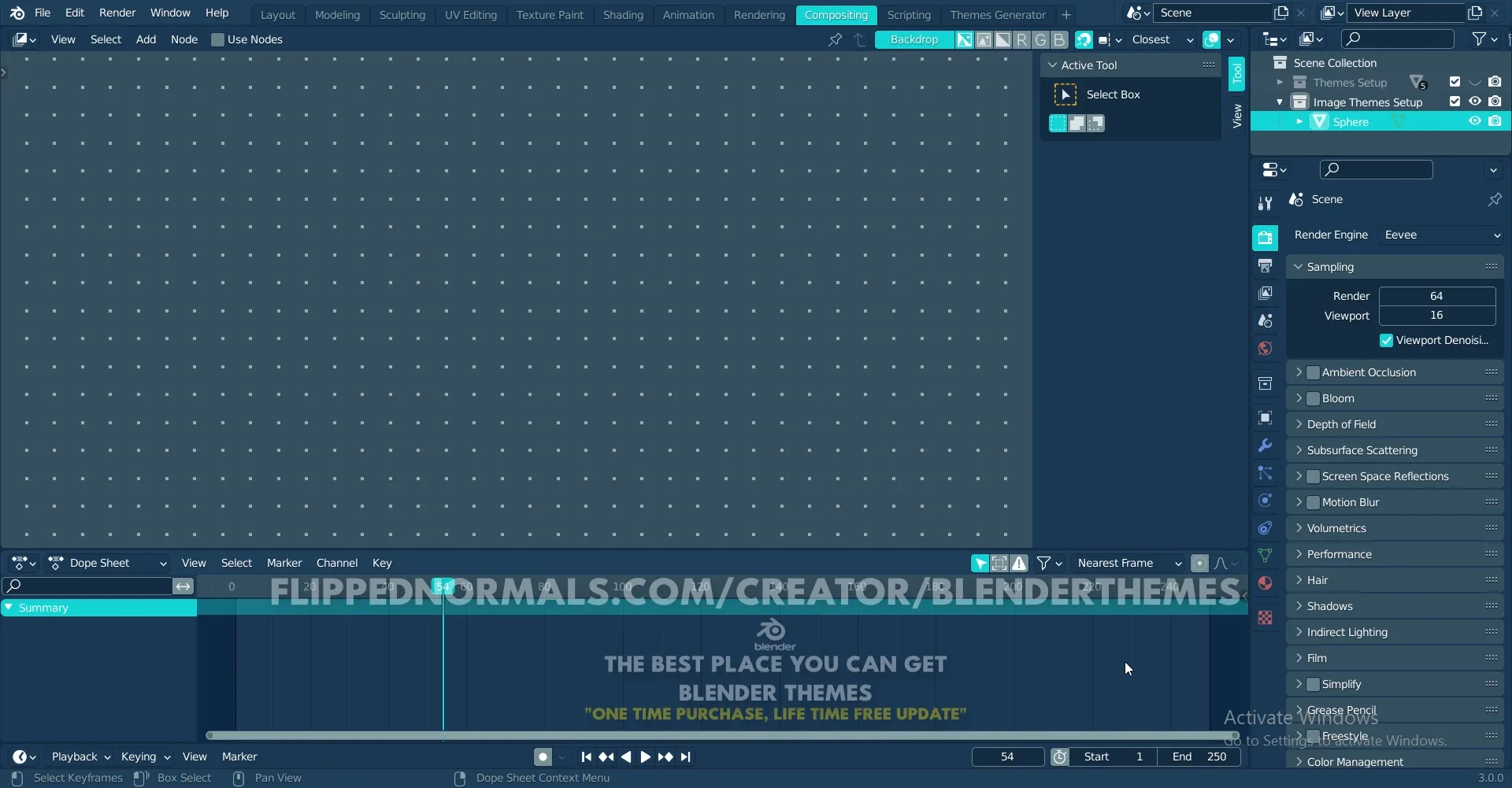Toggle the Backdrop button
The height and width of the screenshot is (788, 1512).
pos(914,39)
